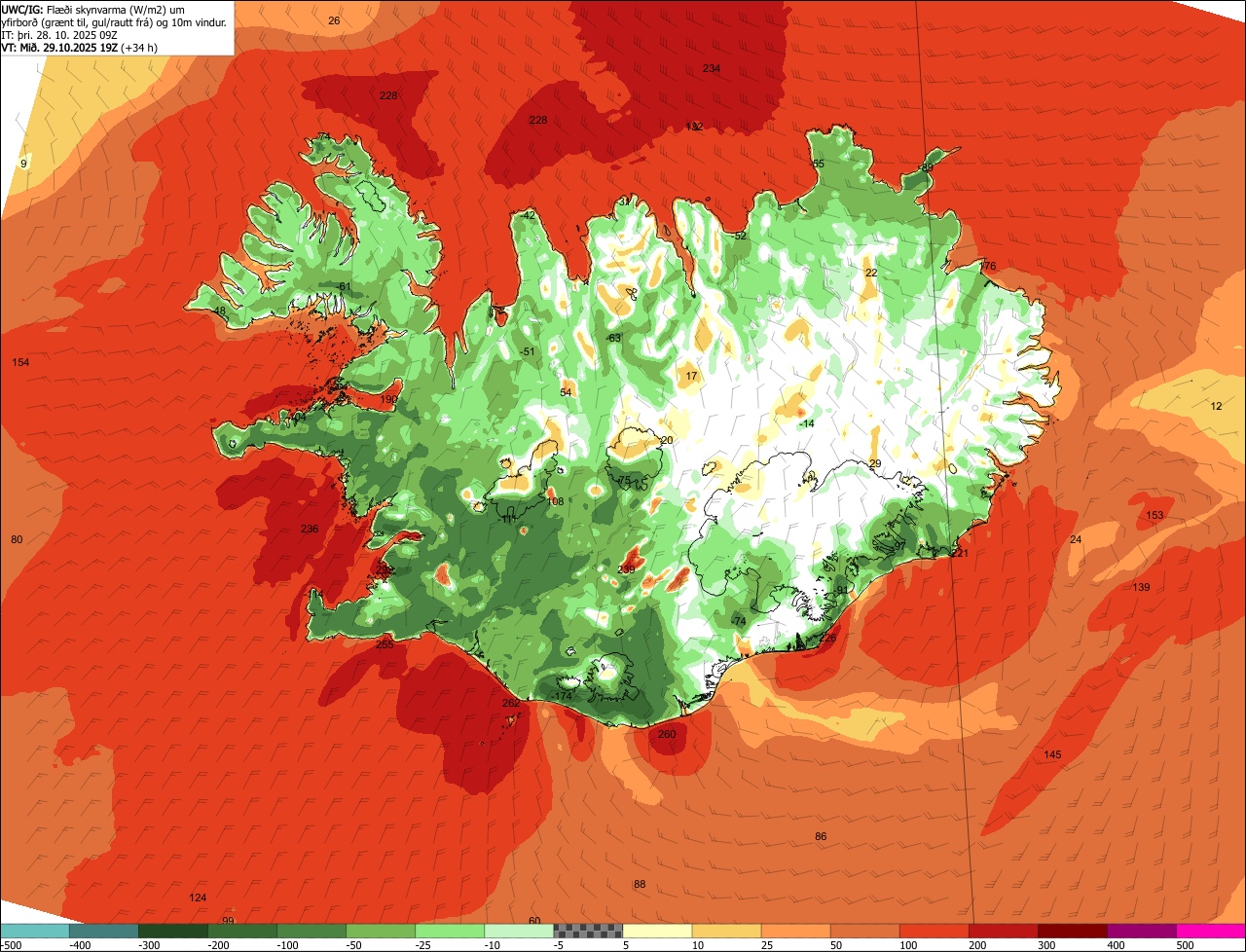Click the map value 234 in the north
1246x952 pixels.
pos(712,68)
